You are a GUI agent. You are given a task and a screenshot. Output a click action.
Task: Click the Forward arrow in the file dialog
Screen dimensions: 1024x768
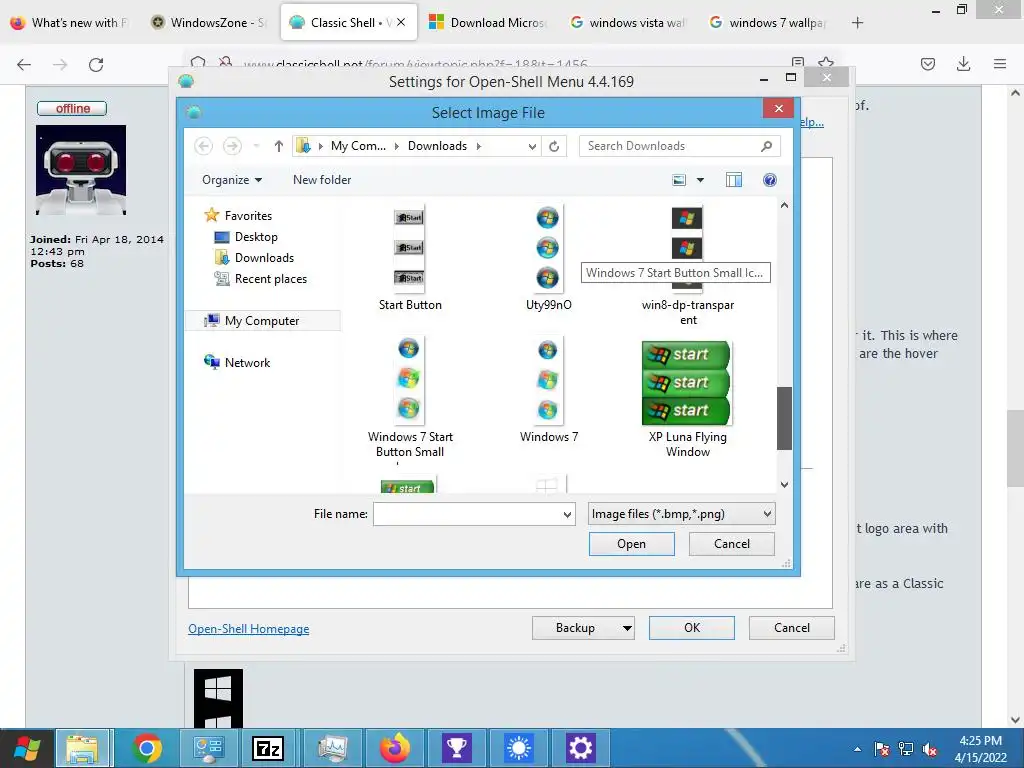(x=232, y=146)
